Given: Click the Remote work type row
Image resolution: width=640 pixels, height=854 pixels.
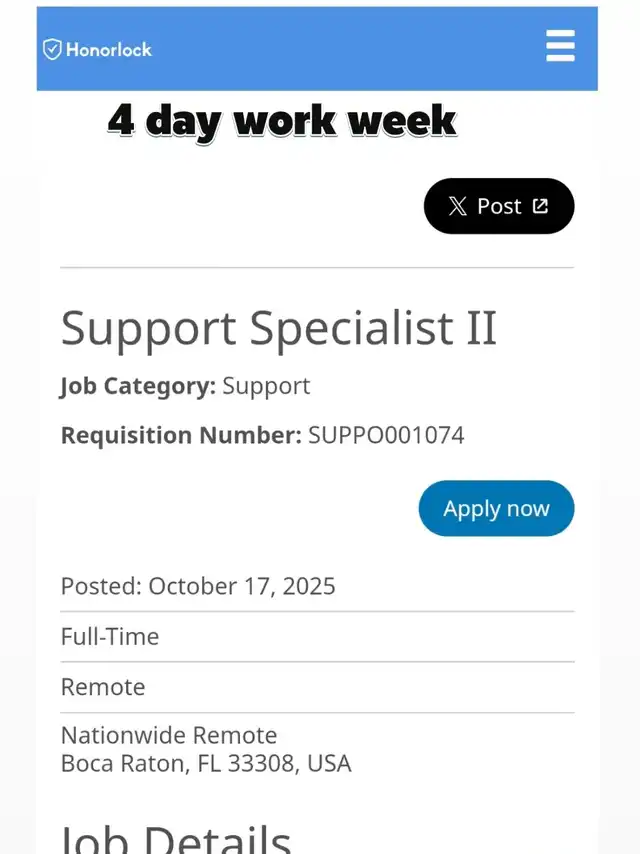Looking at the screenshot, I should point(103,687).
